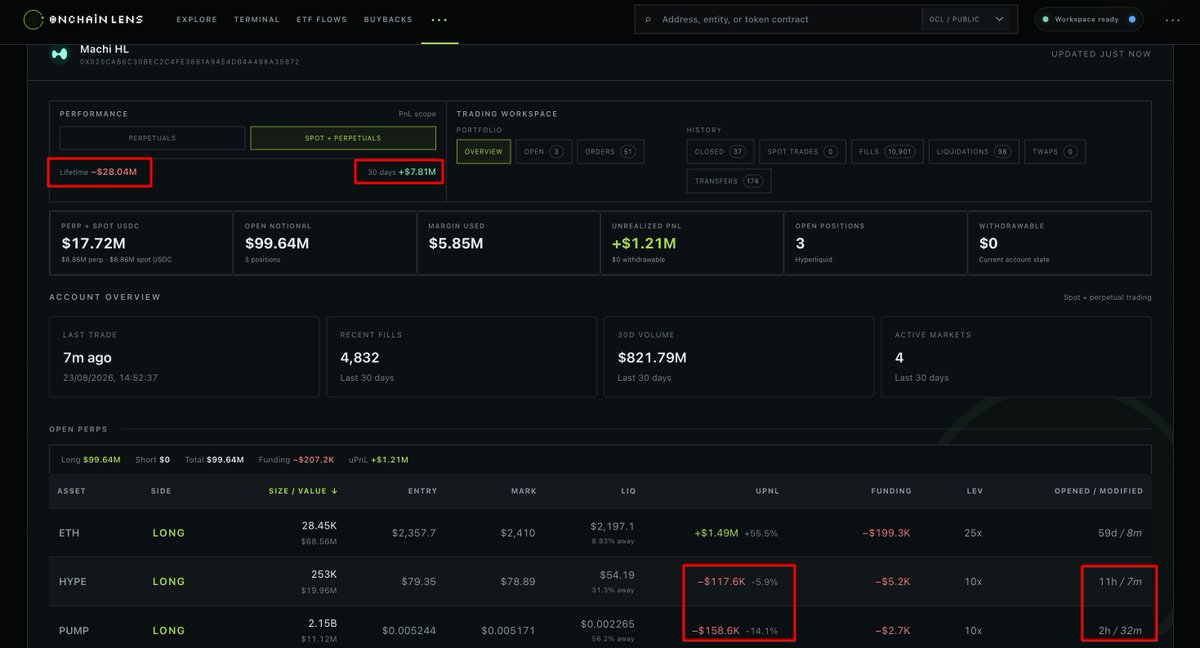Open the Spot Trades history tab

[802, 152]
